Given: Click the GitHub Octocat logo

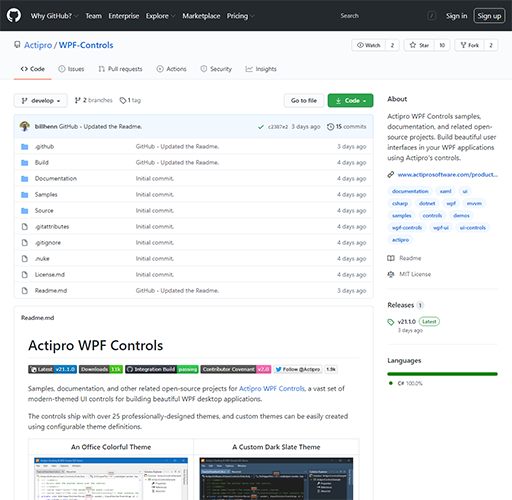Looking at the screenshot, I should point(14,15).
